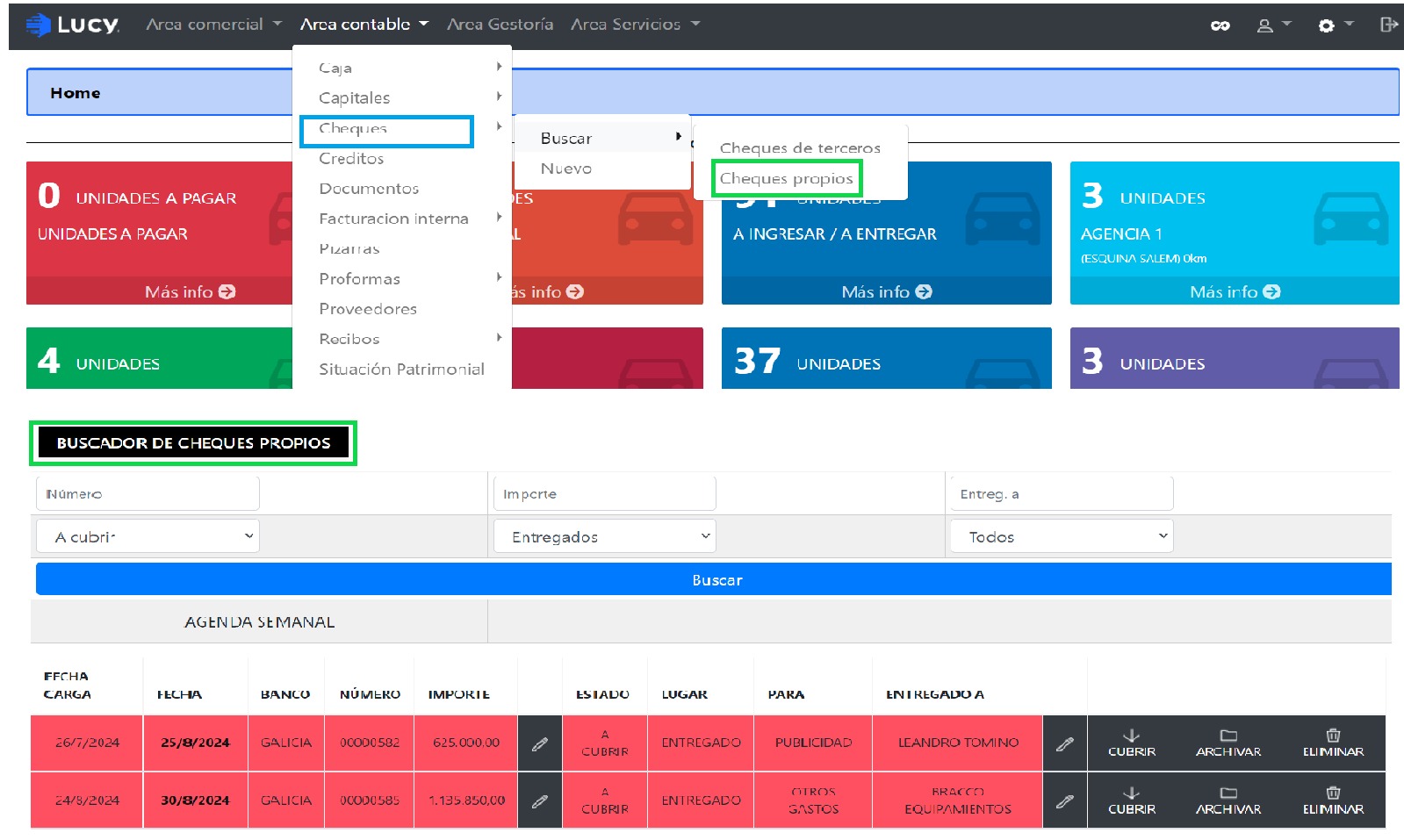Click the Número input field
This screenshot has height=840, width=1404.
(x=148, y=494)
